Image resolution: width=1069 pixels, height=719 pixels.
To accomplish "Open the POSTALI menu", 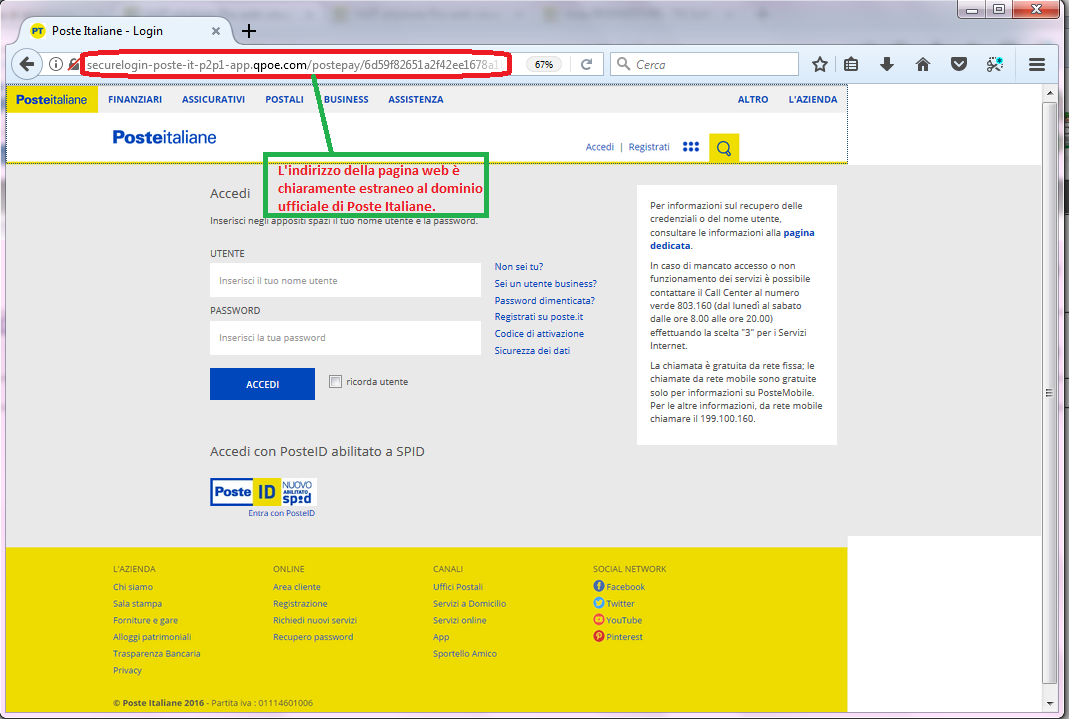I will [x=284, y=100].
